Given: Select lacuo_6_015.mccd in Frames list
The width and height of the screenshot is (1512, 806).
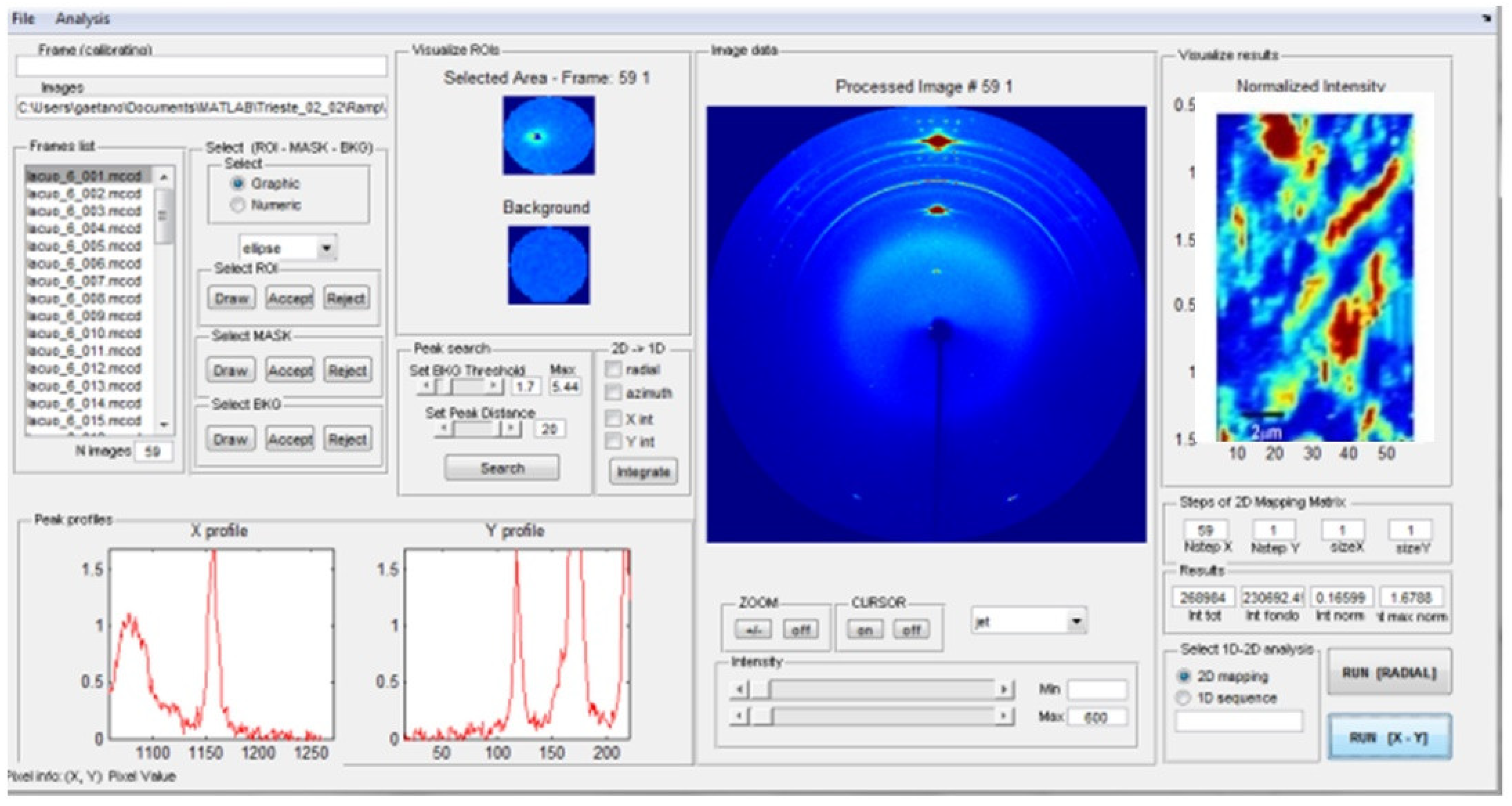Looking at the screenshot, I should (88, 421).
